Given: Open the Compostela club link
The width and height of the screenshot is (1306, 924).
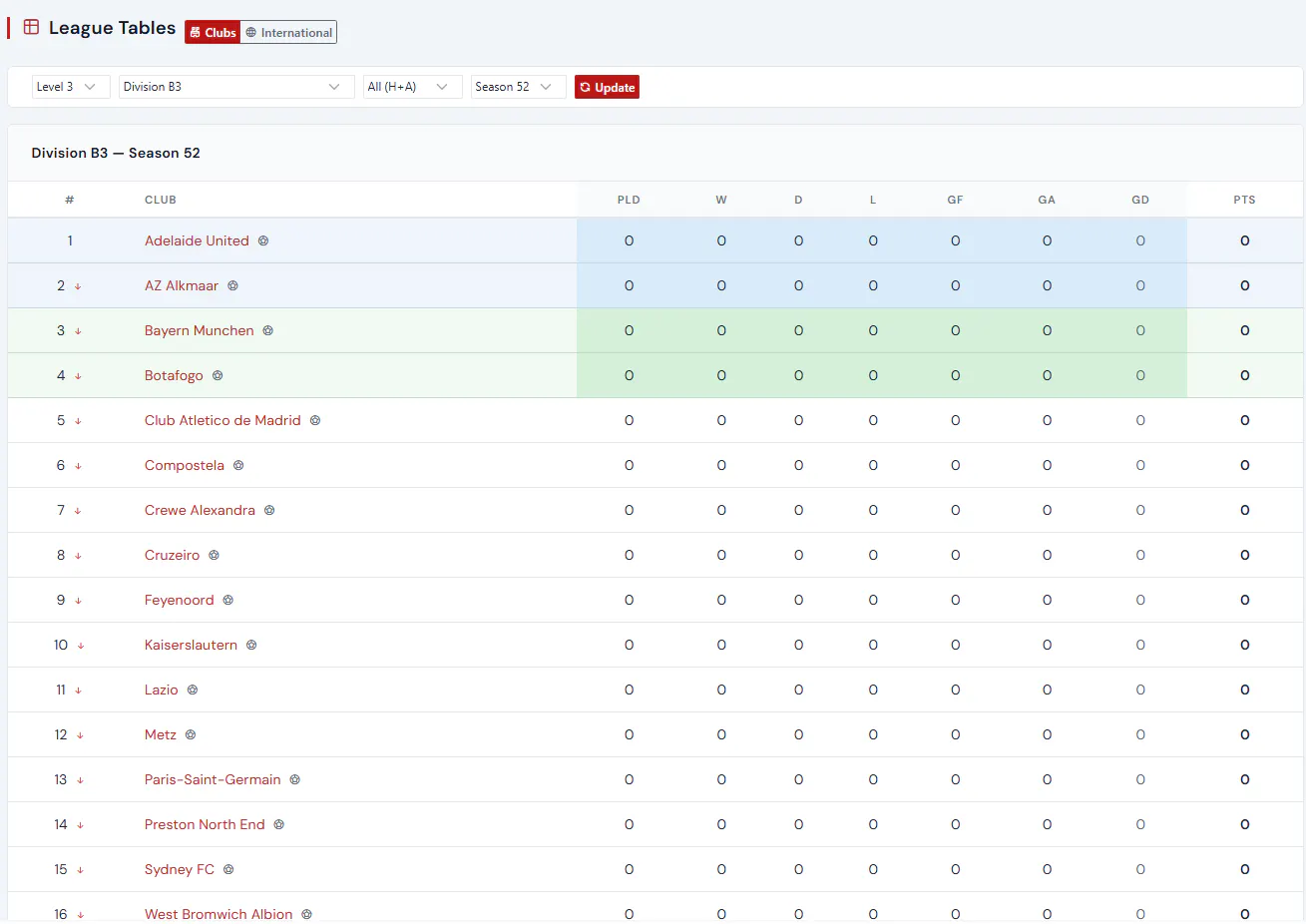Looking at the screenshot, I should (x=185, y=465).
